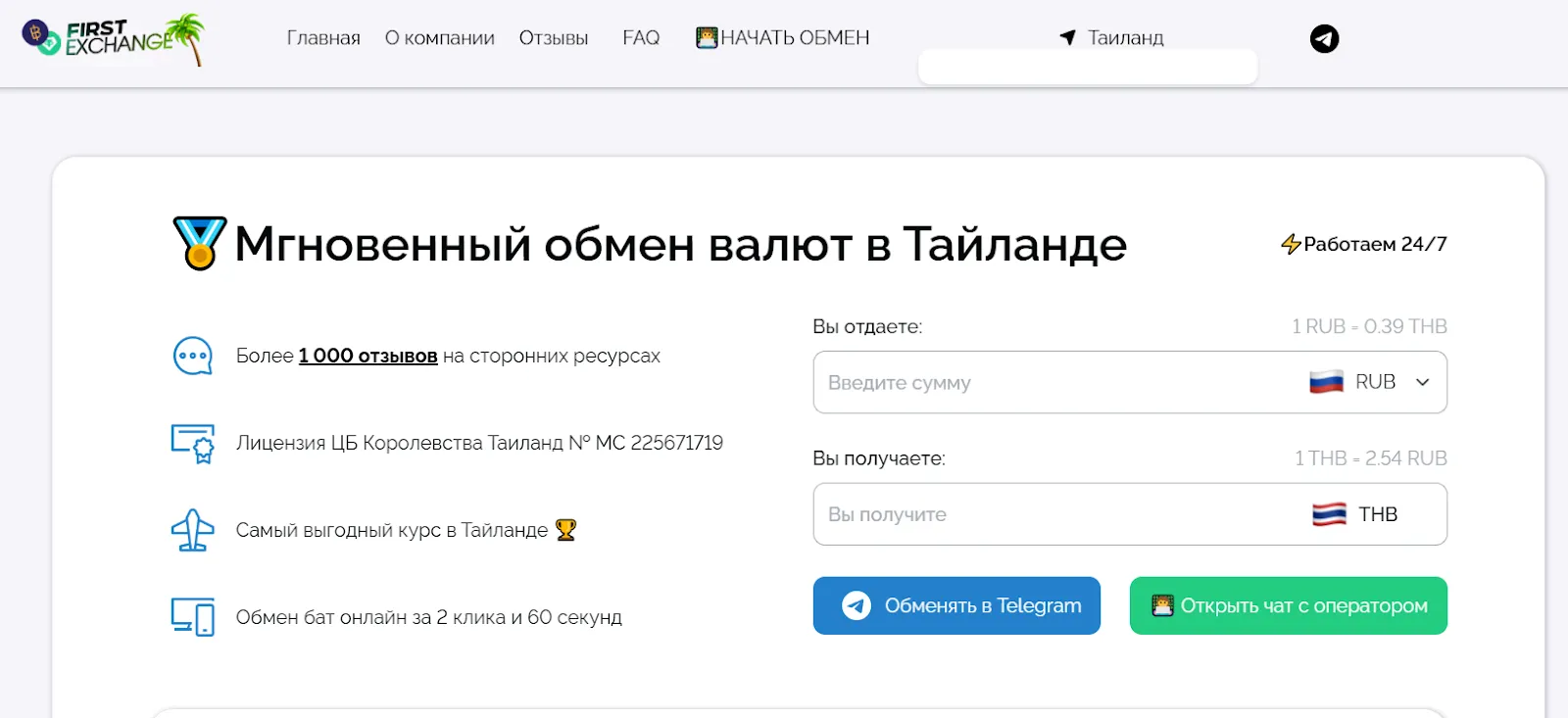The image size is (1568, 718).
Task: Click the First Exchange logo
Action: click(x=114, y=39)
